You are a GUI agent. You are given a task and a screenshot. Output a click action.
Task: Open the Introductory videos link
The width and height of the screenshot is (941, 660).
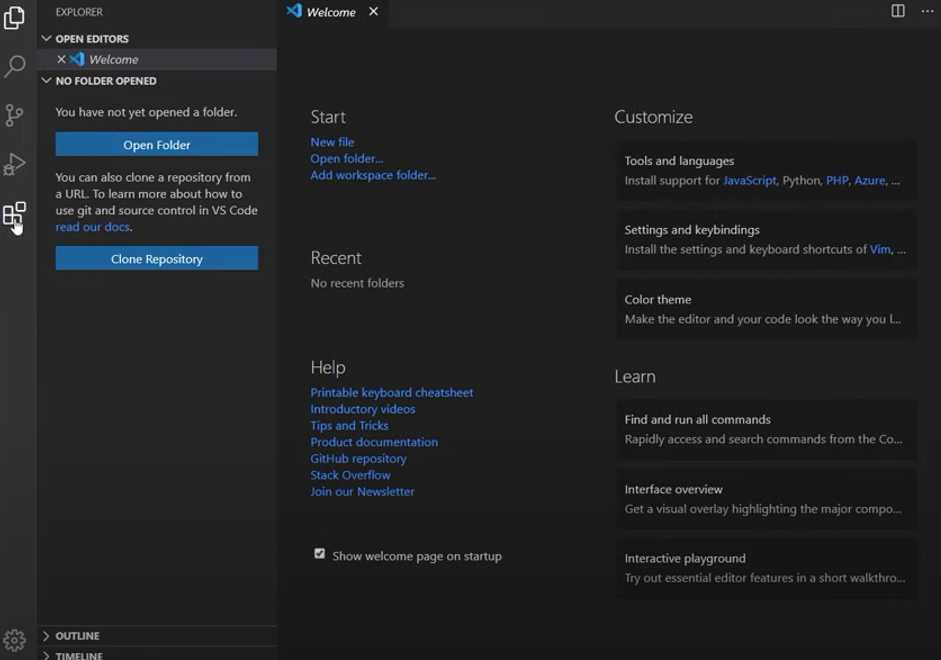[362, 409]
